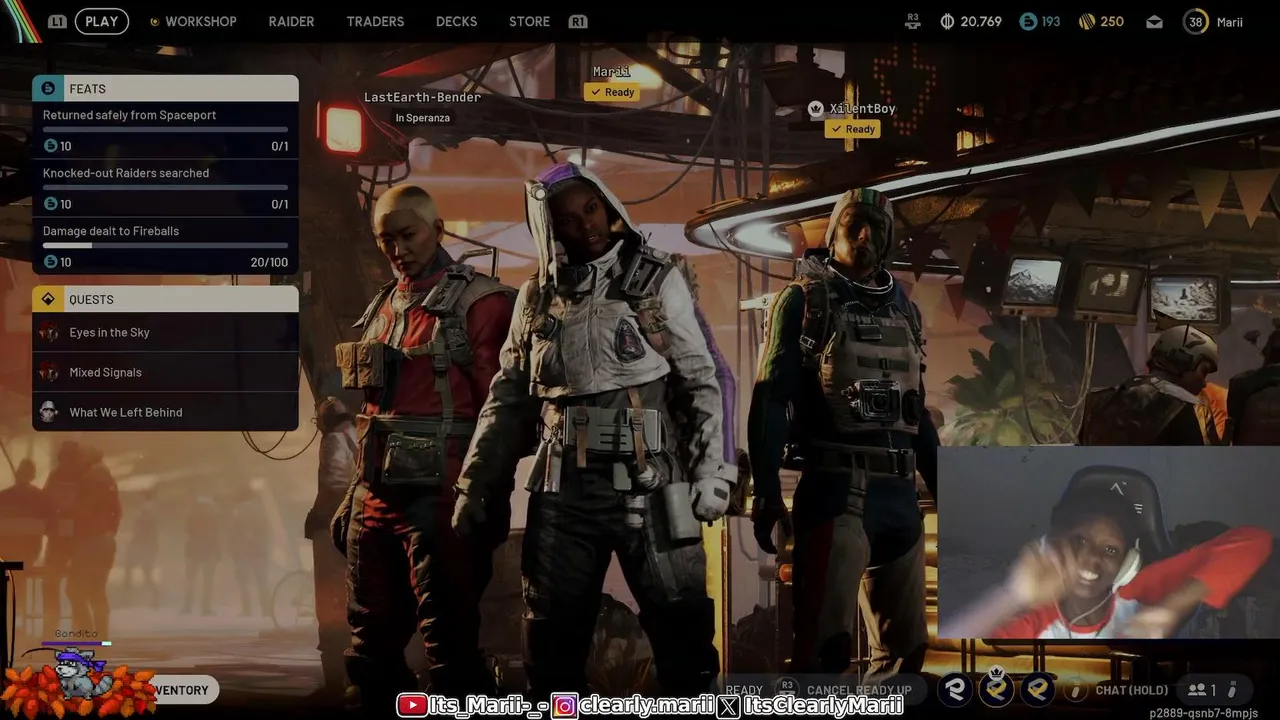Click the reward icon under Knocked-out Raiders feat

(x=51, y=204)
